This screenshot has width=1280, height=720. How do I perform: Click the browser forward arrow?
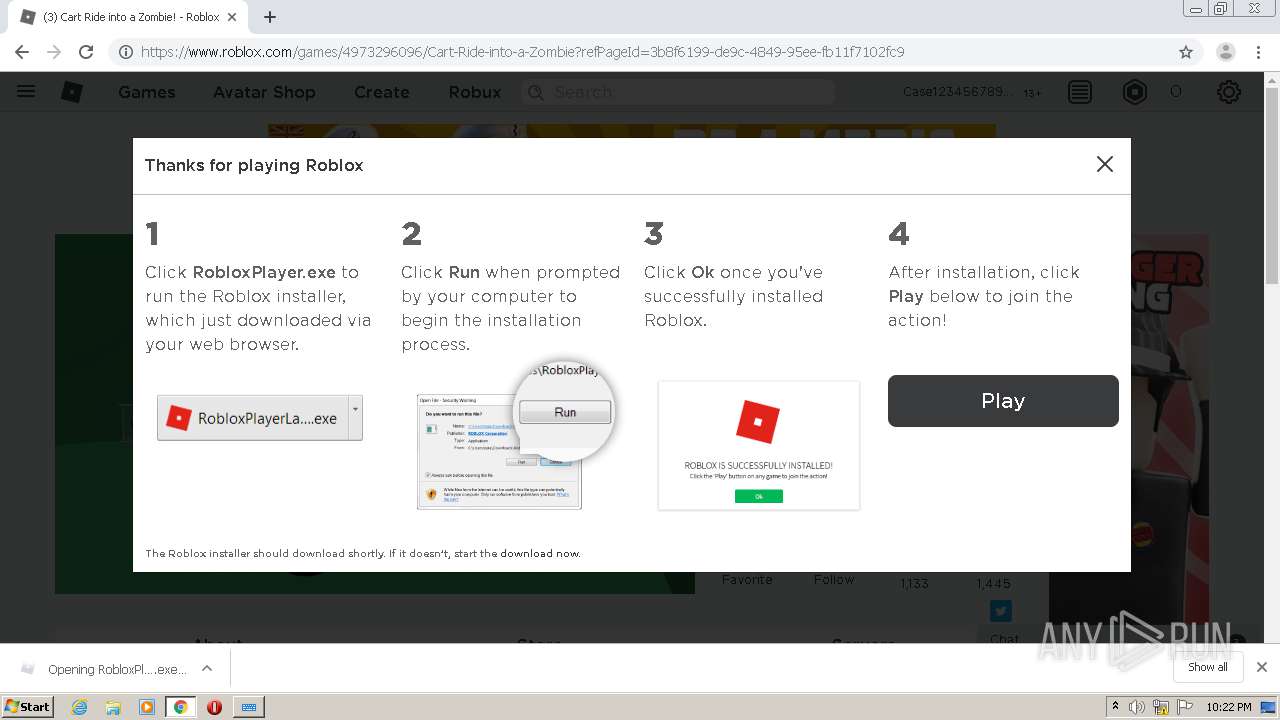54,52
